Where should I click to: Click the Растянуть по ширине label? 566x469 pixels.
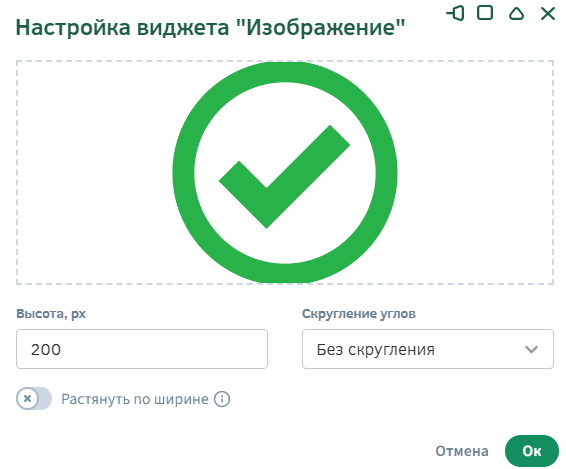click(x=135, y=399)
